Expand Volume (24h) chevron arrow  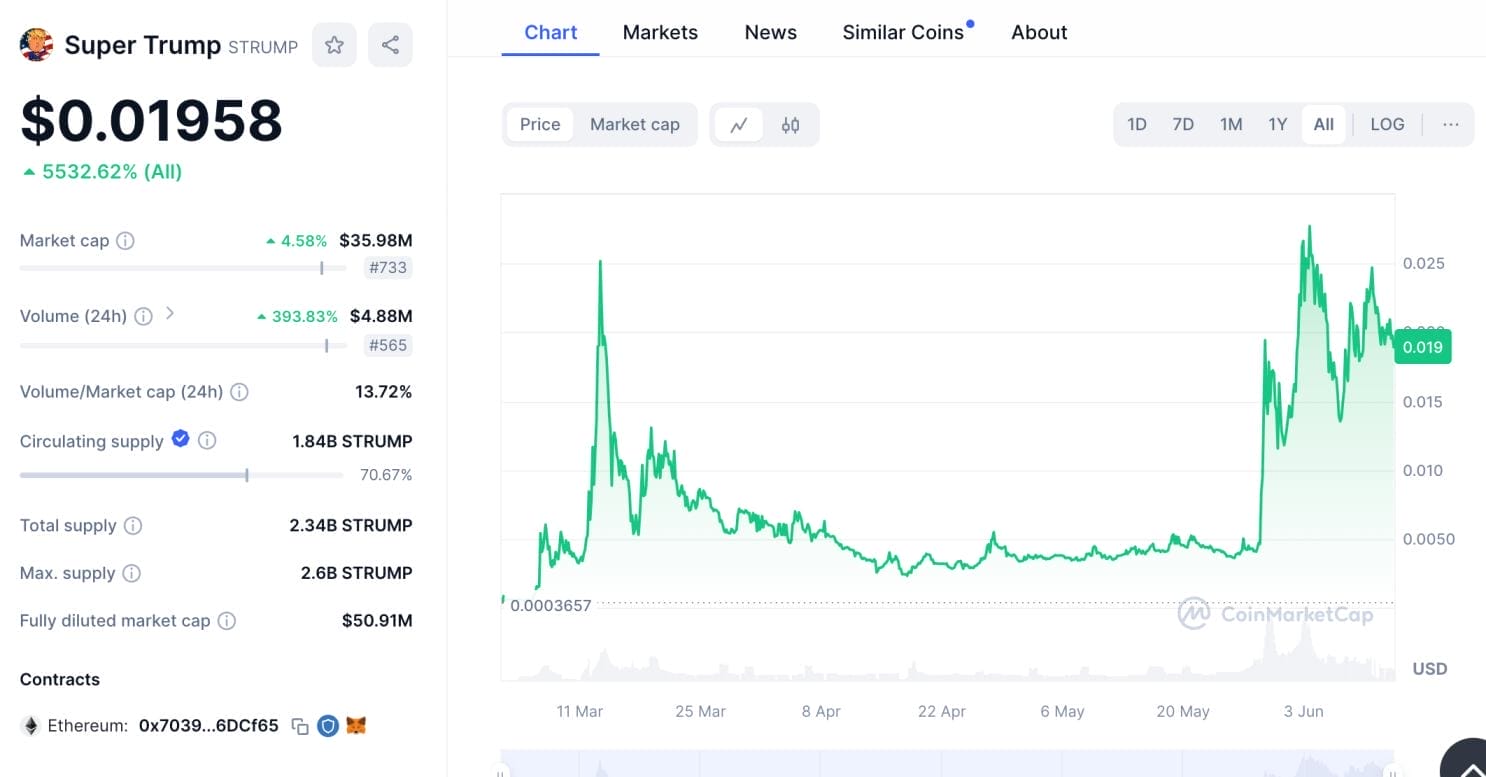170,314
